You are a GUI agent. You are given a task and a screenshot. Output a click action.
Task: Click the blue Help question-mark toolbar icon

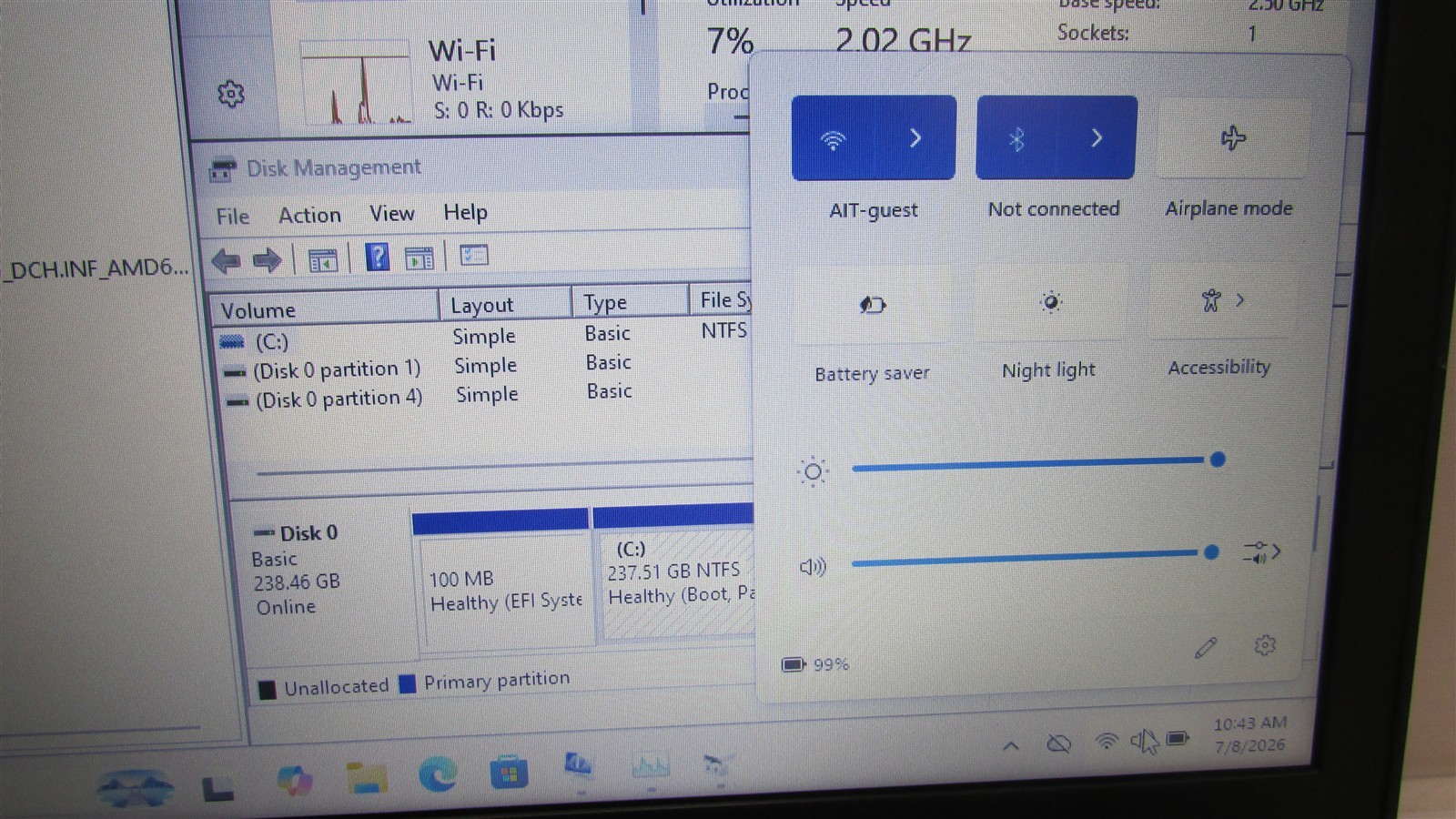[377, 258]
